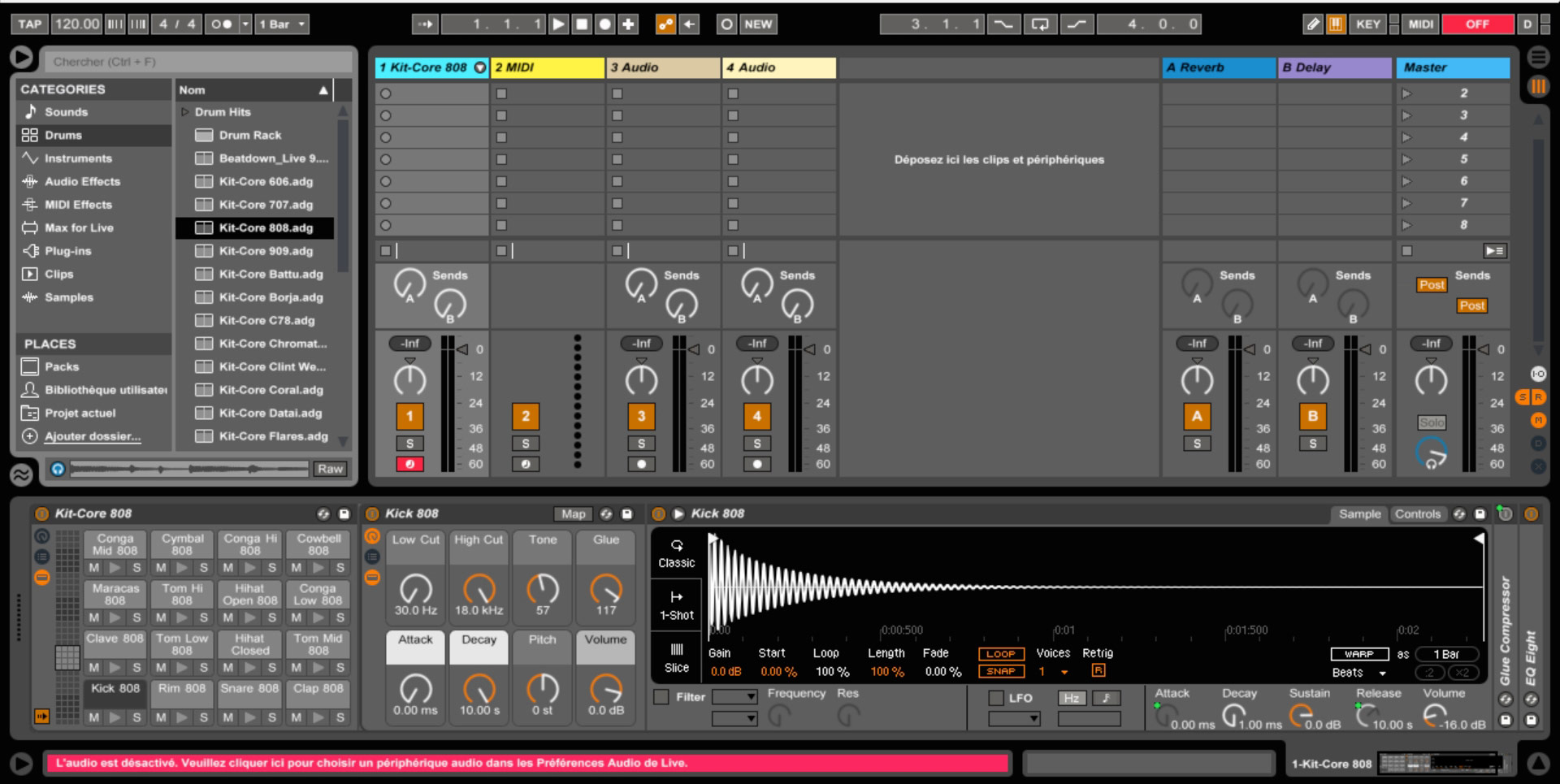
Task: Open the quantization 1 Bar dropdown
Action: pyautogui.click(x=282, y=24)
